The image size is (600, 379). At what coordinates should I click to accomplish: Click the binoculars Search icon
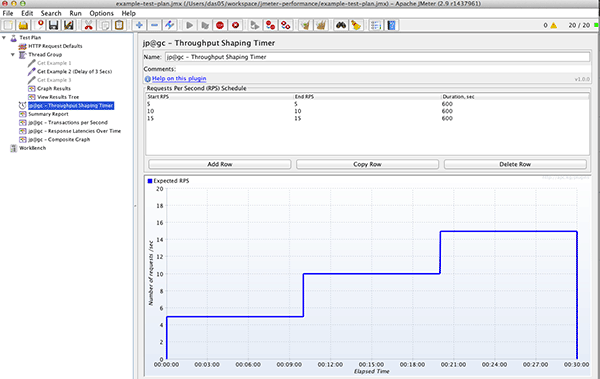[341, 25]
